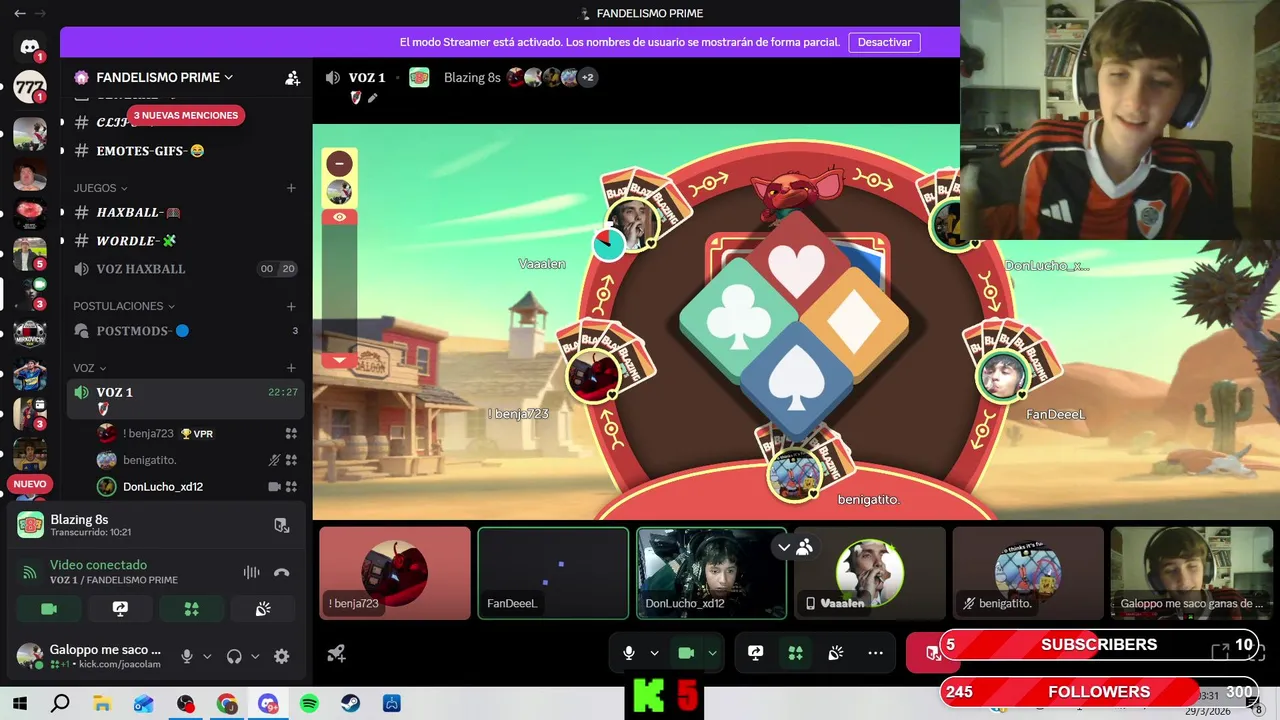
Task: Open user settings gear
Action: click(x=282, y=656)
